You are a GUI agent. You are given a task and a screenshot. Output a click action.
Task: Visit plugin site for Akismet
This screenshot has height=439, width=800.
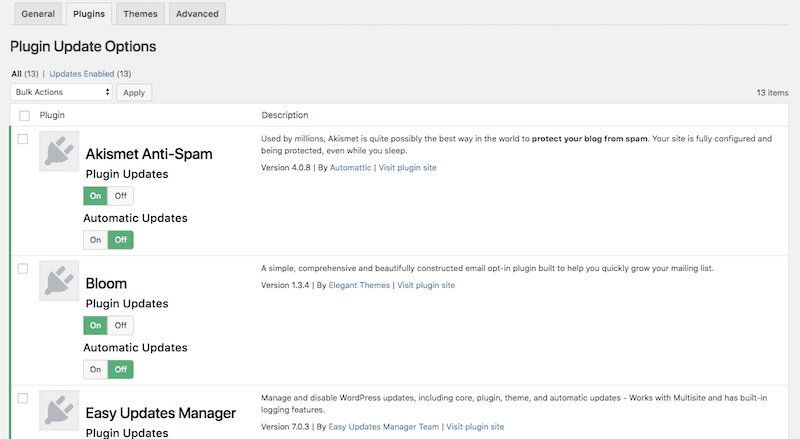(x=407, y=167)
